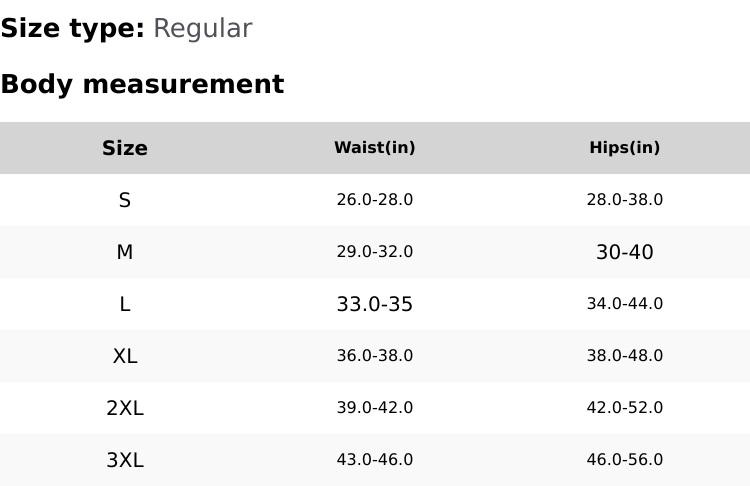Click the S size row label
Viewport: 750px width, 486px height.
tap(125, 200)
